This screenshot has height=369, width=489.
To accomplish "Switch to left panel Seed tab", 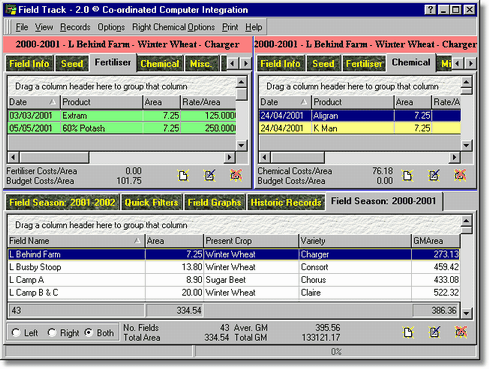I will tap(72, 63).
